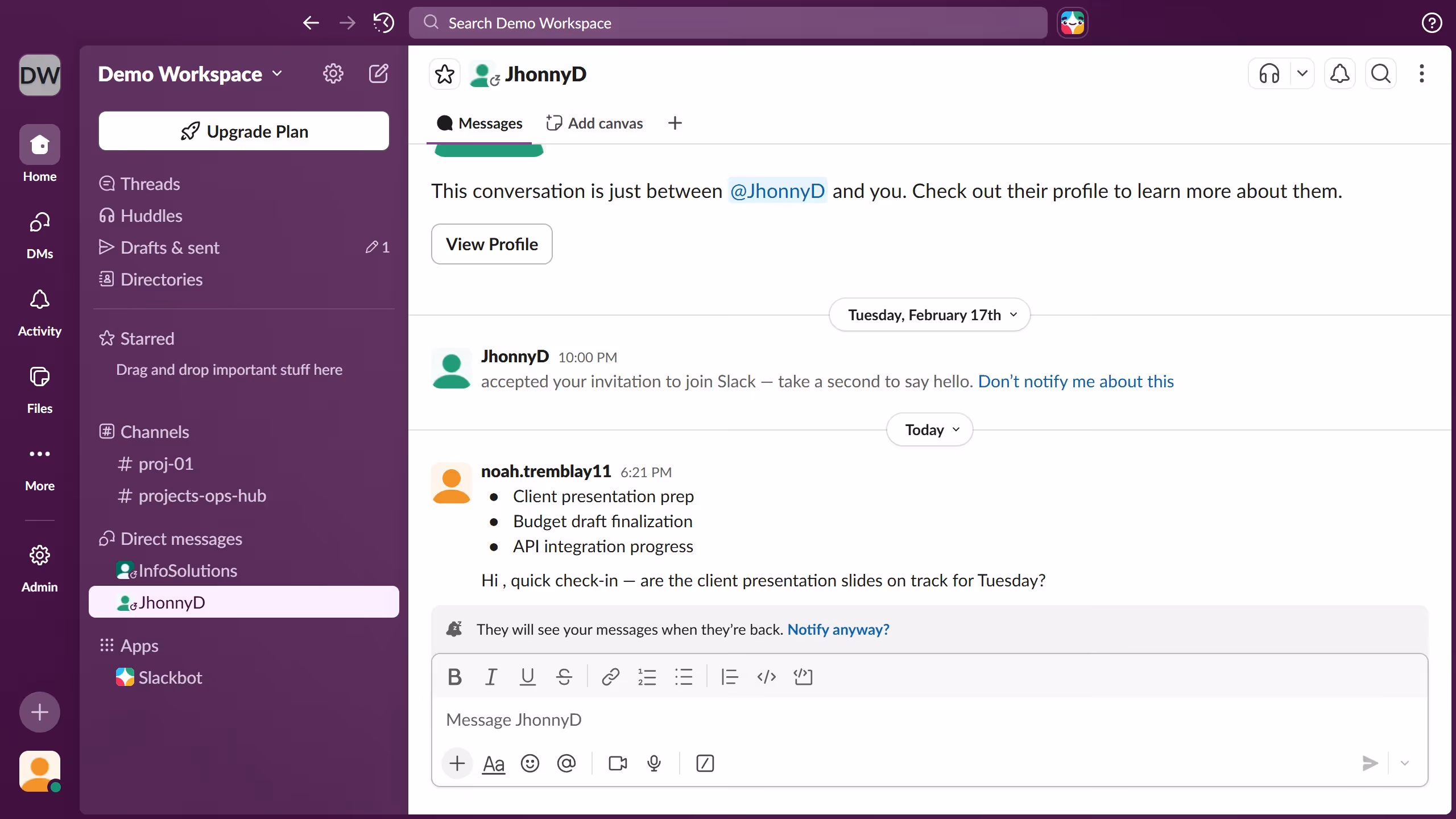Open your profile avatar in the left rail
This screenshot has width=1456, height=819.
pos(39,771)
